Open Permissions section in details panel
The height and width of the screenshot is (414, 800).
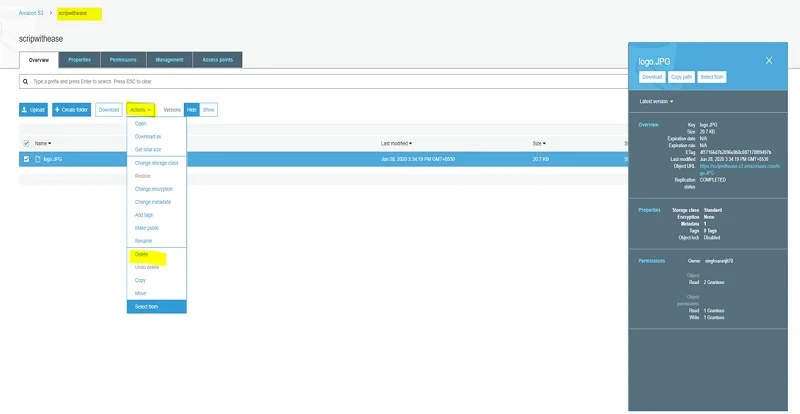click(652, 261)
